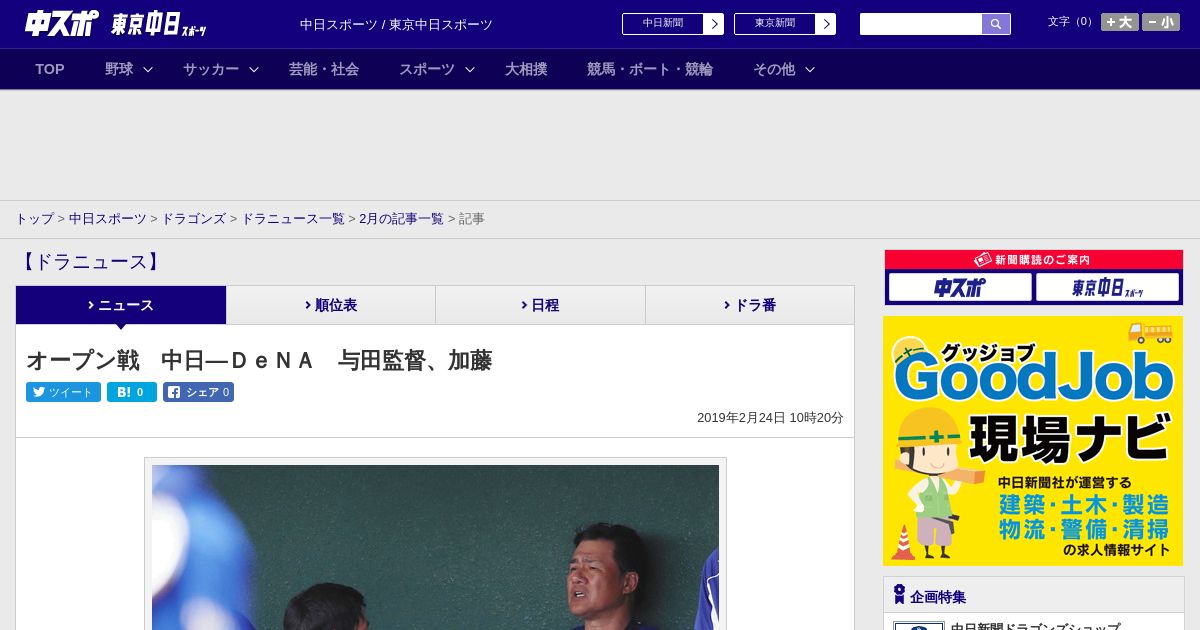Decrease text size with －小 button
Screen dimensions: 1200x630
(1161, 22)
